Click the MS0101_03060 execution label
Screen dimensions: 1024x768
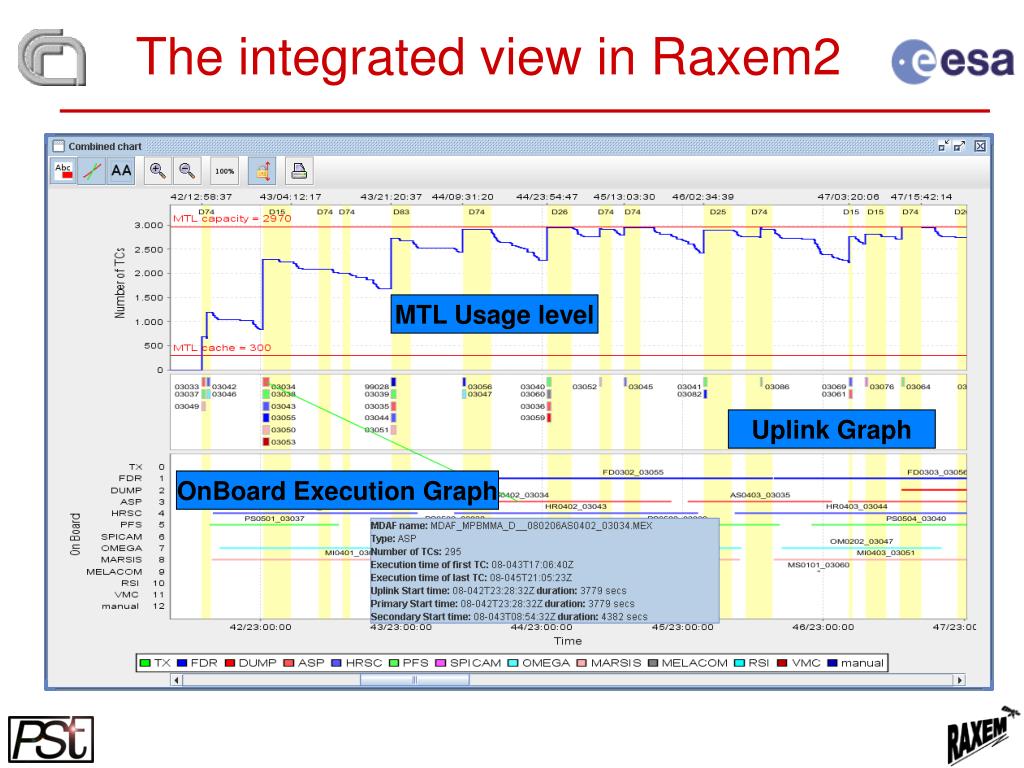818,565
